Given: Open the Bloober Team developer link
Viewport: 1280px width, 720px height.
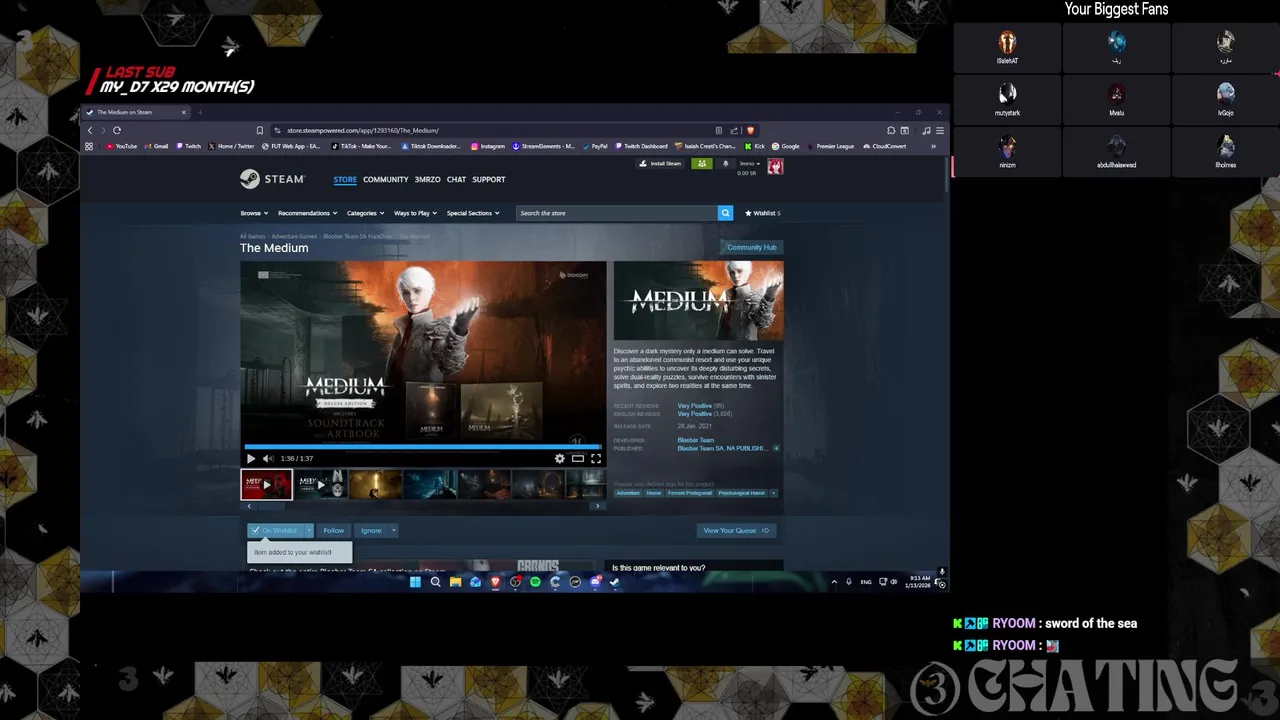Looking at the screenshot, I should point(696,440).
